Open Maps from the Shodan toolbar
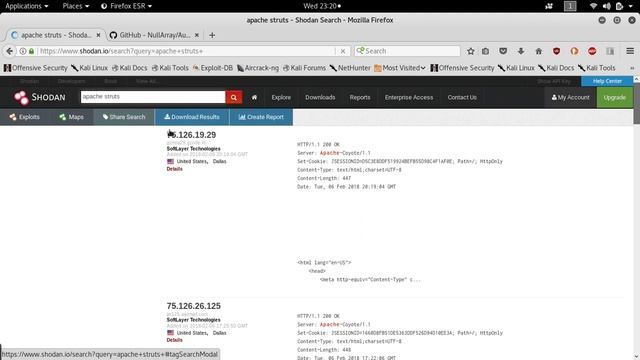 click(71, 117)
